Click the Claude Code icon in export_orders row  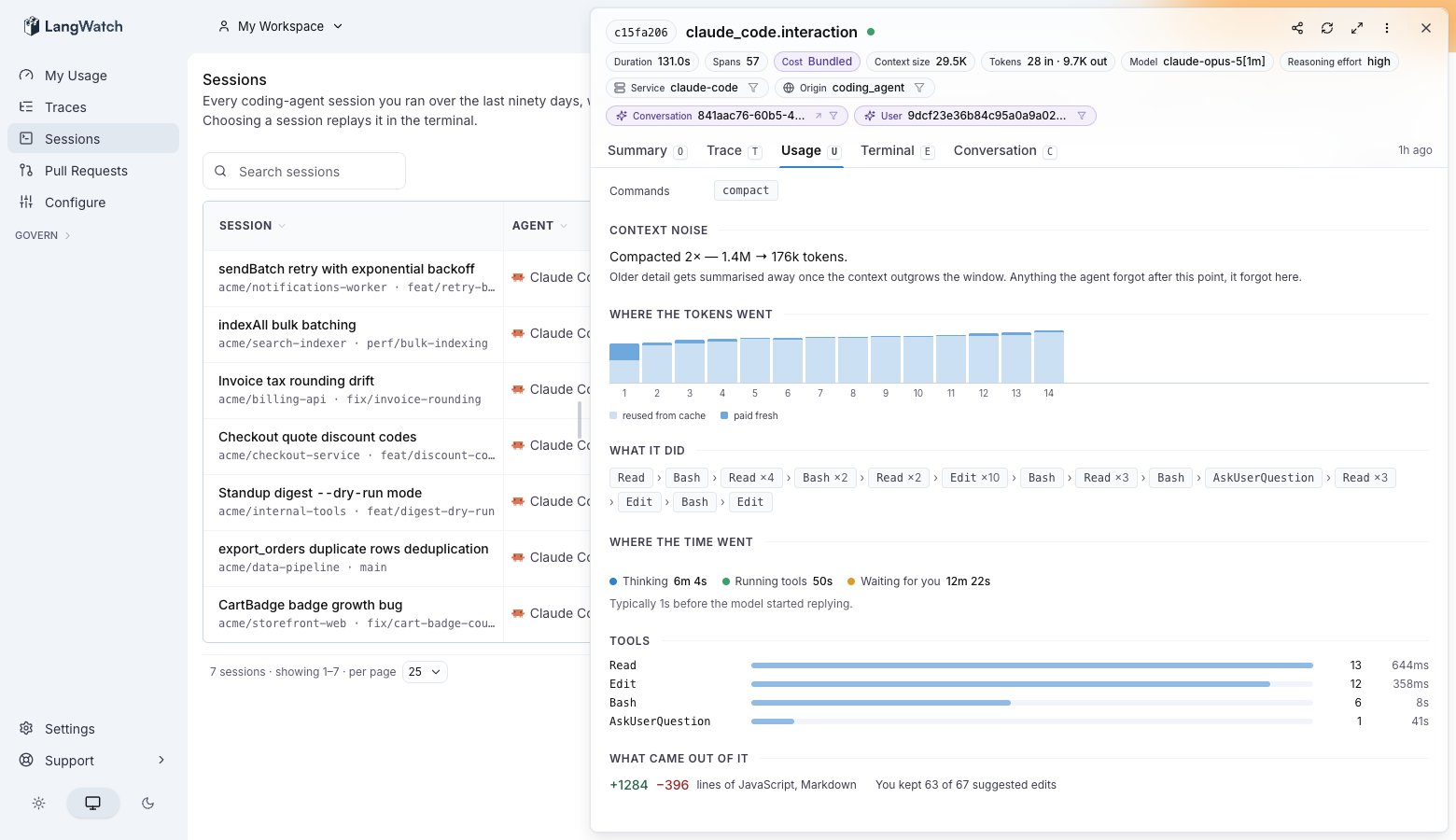coord(518,557)
